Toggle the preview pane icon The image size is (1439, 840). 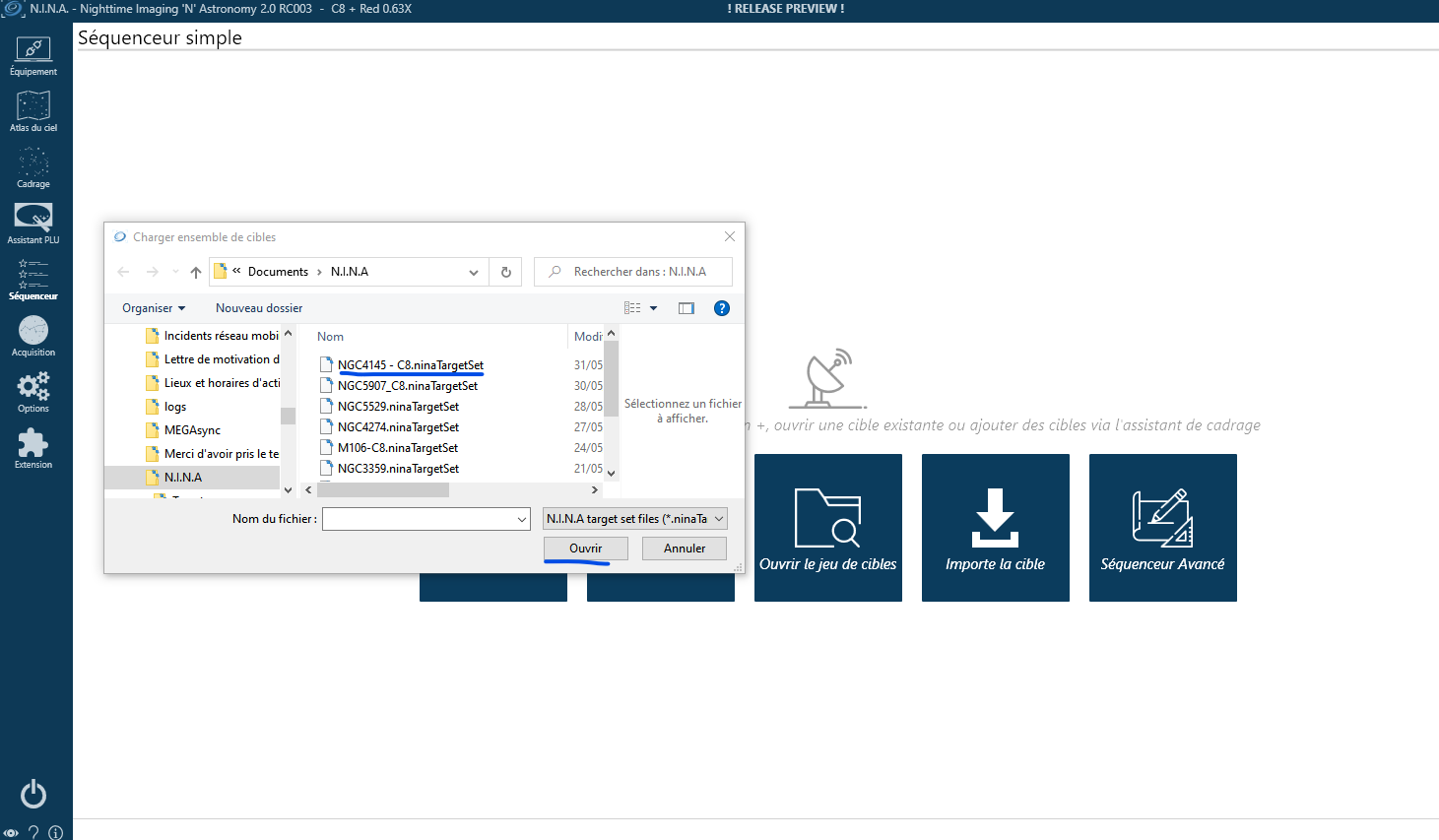coord(687,308)
